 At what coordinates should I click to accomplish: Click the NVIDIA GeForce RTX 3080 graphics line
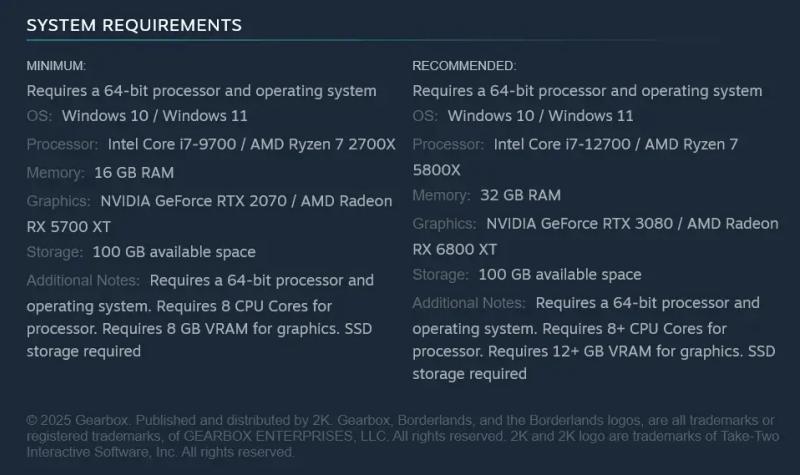[632, 223]
